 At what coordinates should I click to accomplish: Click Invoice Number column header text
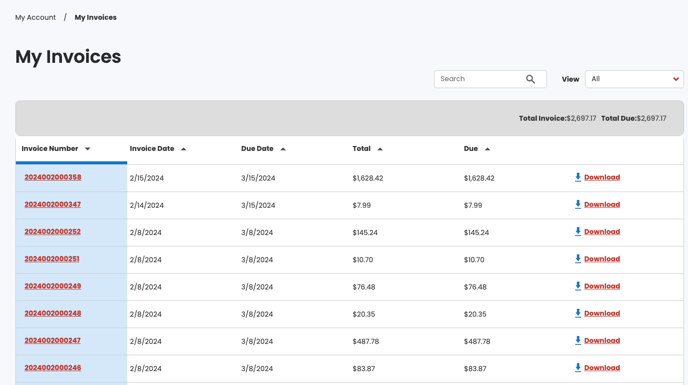pyautogui.click(x=50, y=148)
